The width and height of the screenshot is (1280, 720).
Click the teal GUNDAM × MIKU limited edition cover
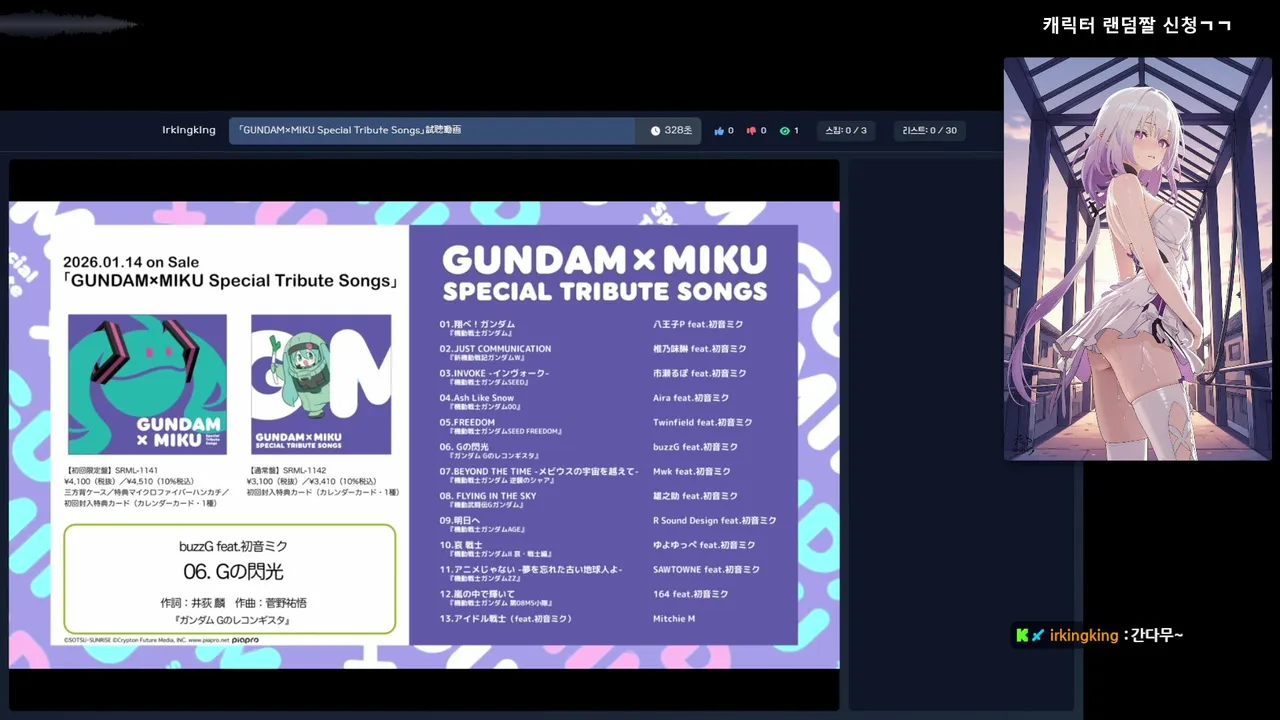click(x=147, y=385)
